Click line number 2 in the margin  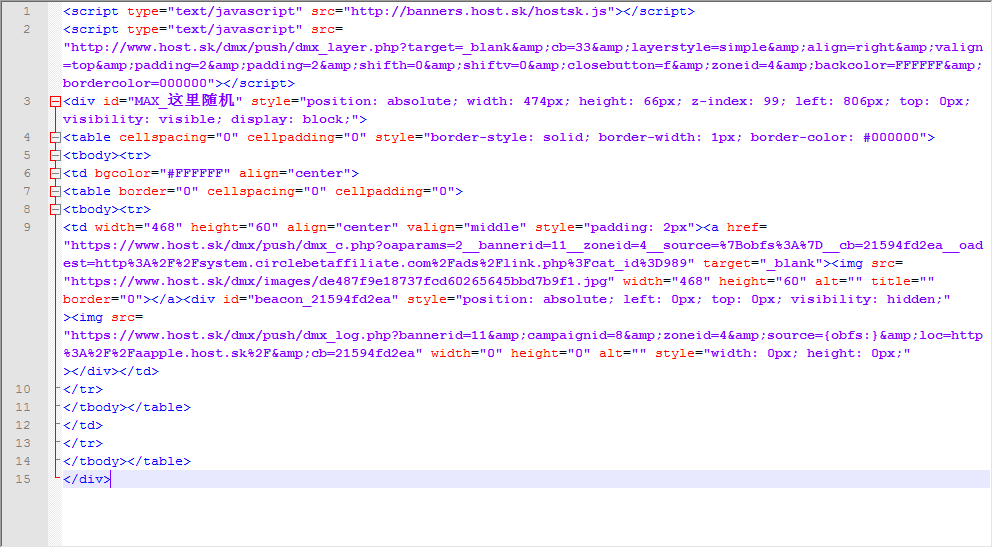coord(27,29)
